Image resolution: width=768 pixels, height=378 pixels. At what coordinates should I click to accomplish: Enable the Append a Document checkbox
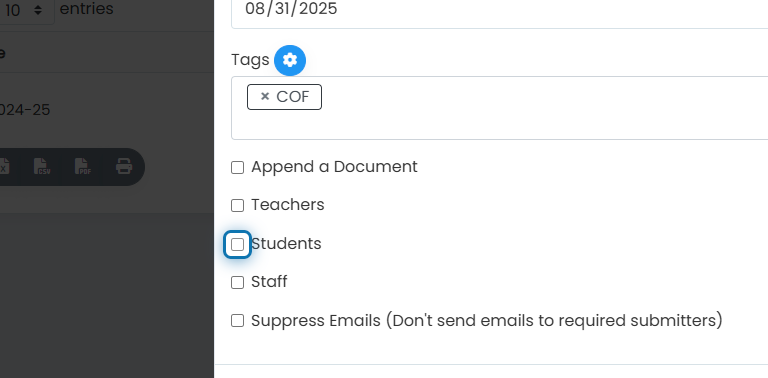coord(238,167)
